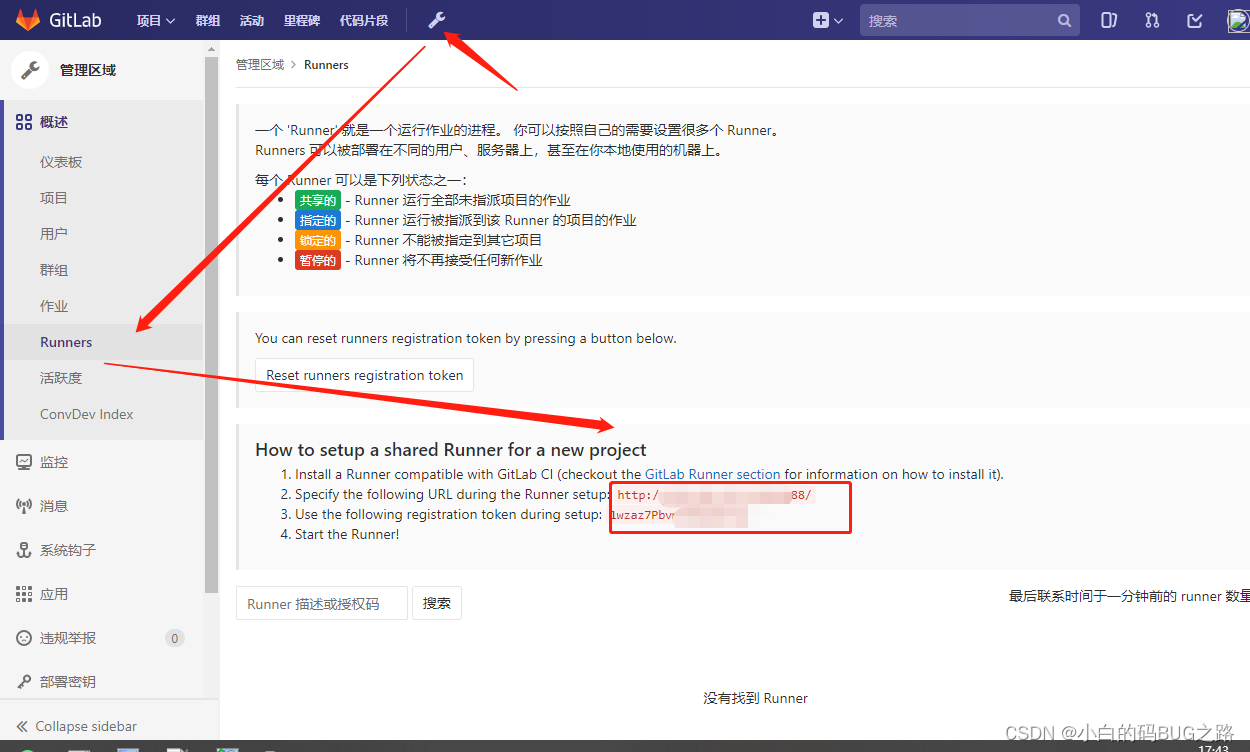This screenshot has width=1250, height=752.
Task: Click the Runner 描述或授权码 input field
Action: coord(321,602)
